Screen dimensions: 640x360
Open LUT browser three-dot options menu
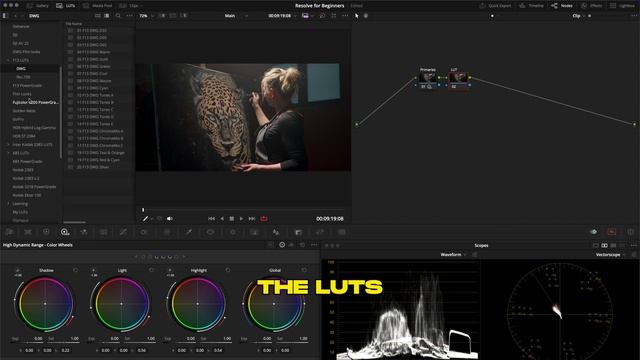[x=129, y=16]
